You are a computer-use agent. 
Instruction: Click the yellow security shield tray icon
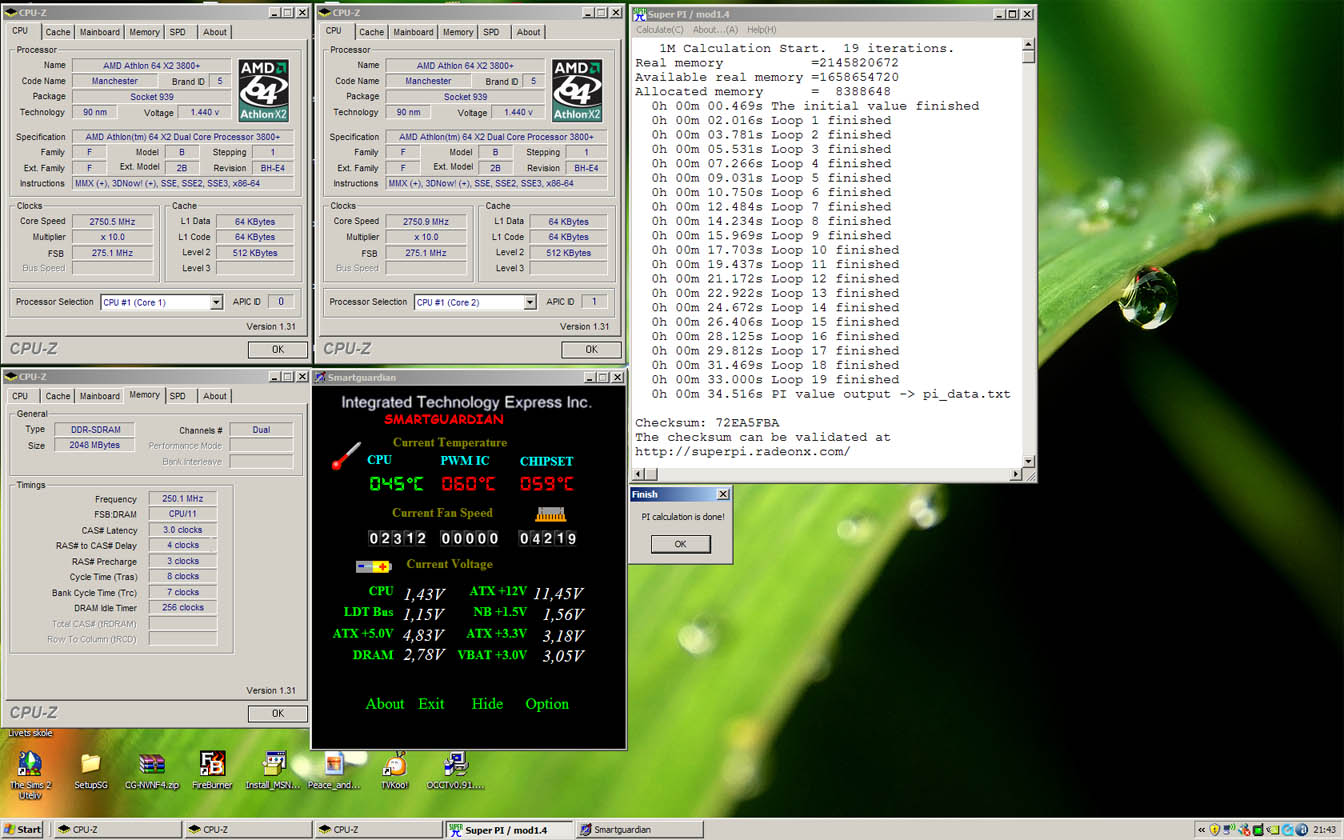pyautogui.click(x=1214, y=830)
